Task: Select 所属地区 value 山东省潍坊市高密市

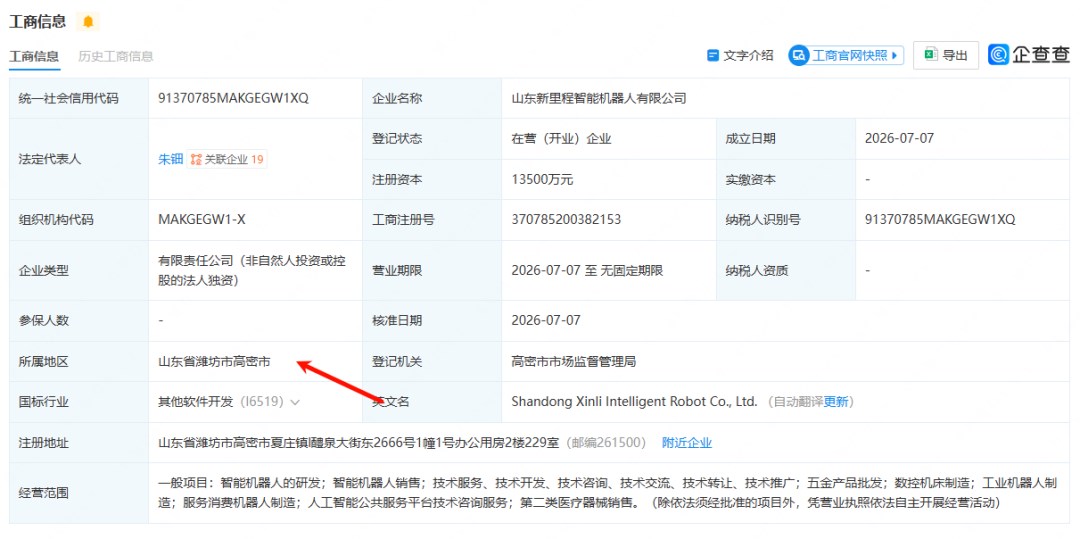Action: tap(214, 361)
